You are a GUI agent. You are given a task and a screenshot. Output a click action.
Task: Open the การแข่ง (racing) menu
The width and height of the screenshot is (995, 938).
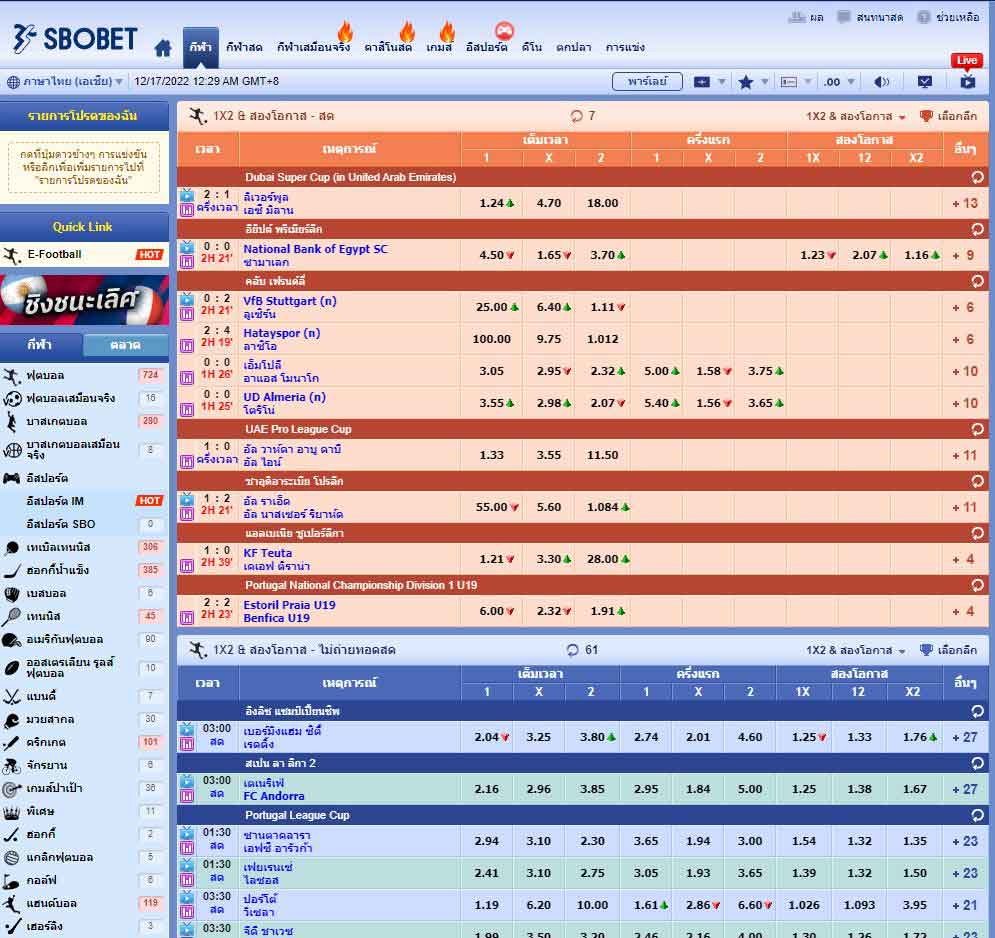pos(625,47)
